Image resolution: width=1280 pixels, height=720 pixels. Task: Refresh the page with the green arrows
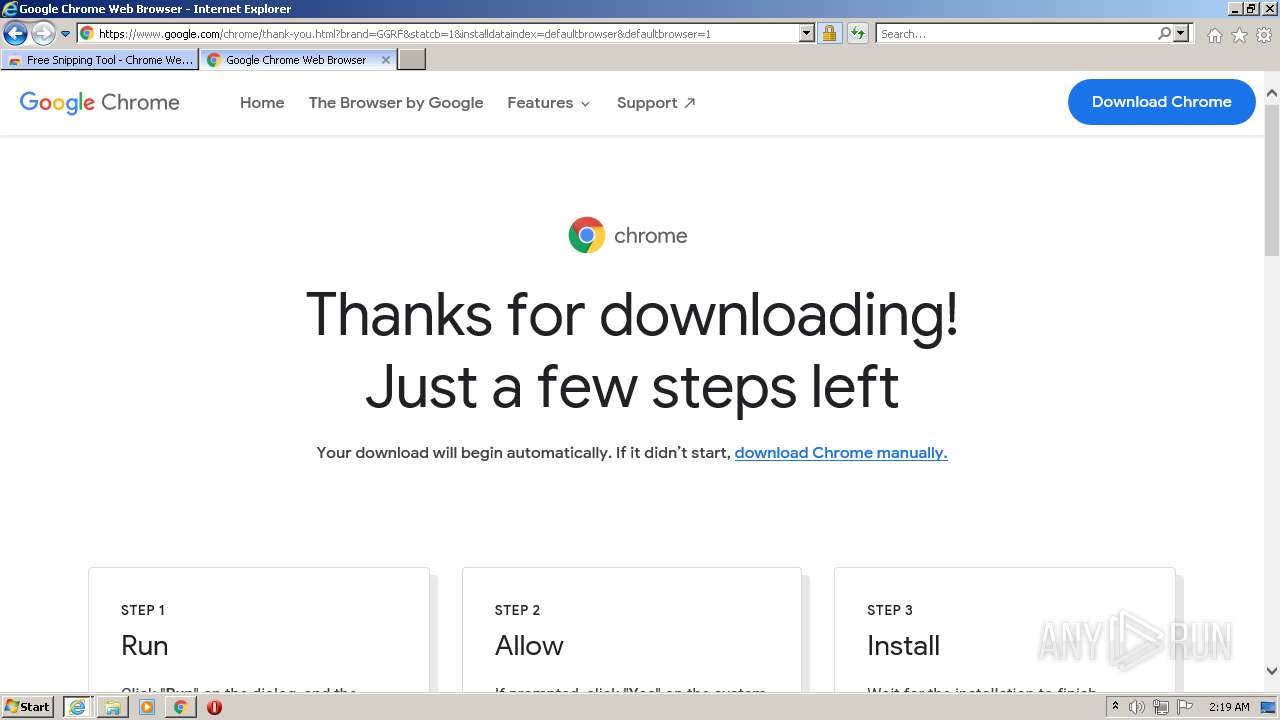pyautogui.click(x=858, y=34)
